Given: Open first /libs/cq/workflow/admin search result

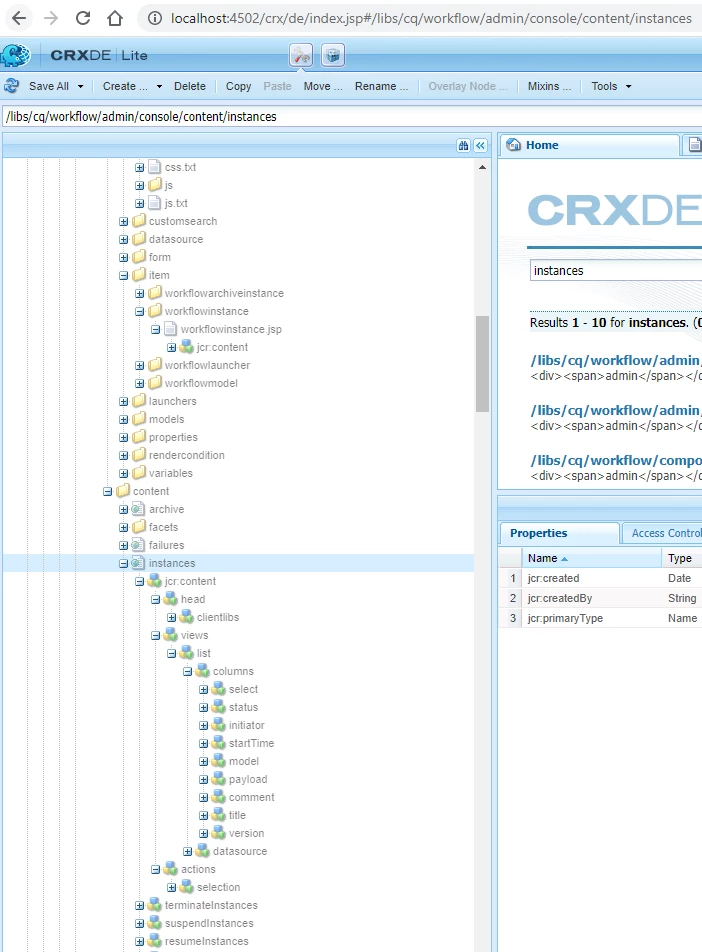Looking at the screenshot, I should [615, 360].
